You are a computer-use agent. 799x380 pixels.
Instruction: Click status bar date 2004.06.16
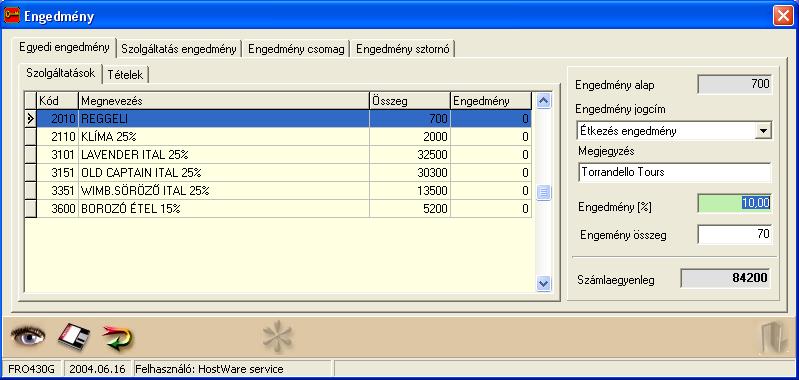[98, 369]
